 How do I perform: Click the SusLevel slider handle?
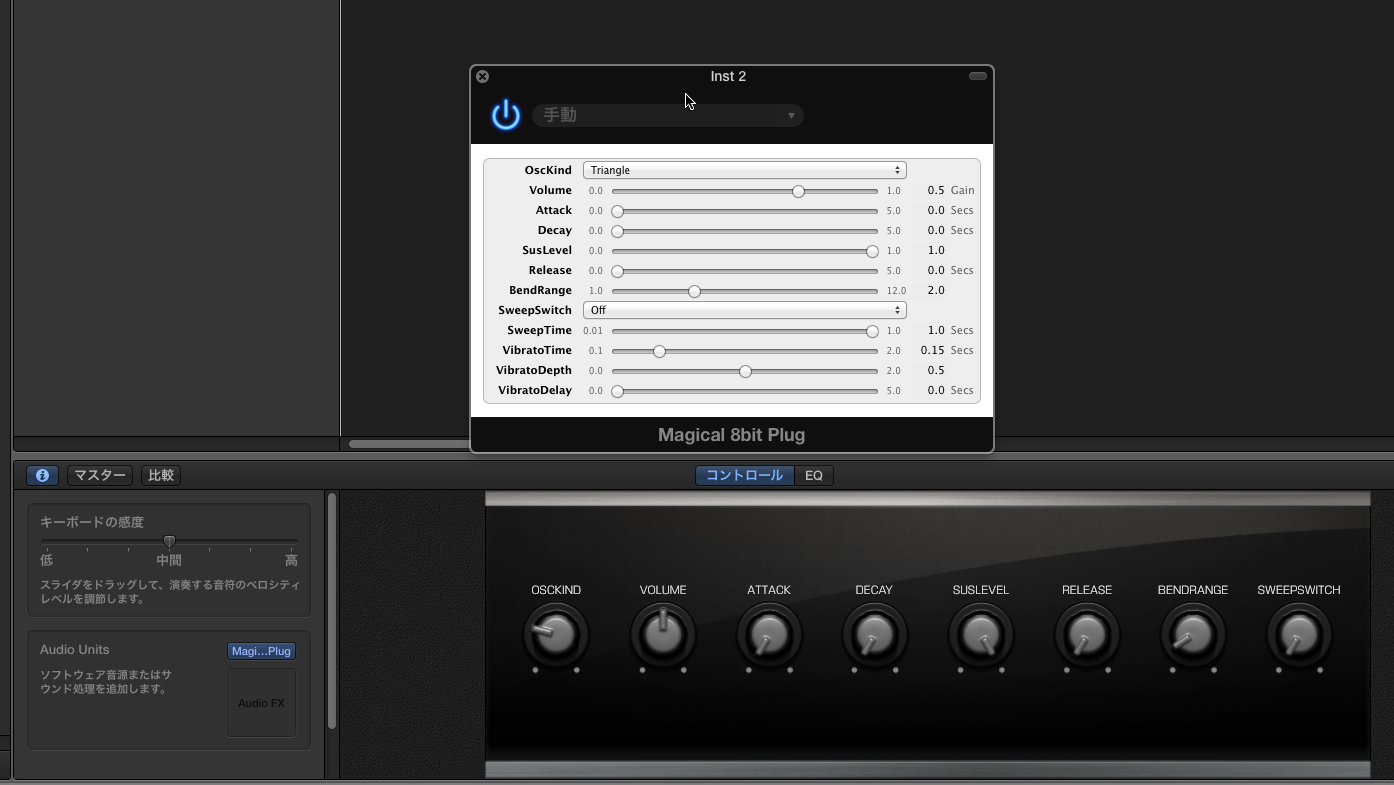point(872,251)
